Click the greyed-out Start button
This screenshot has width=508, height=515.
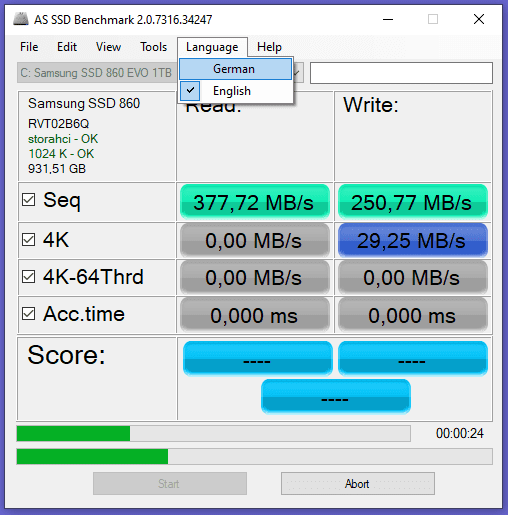coord(170,483)
